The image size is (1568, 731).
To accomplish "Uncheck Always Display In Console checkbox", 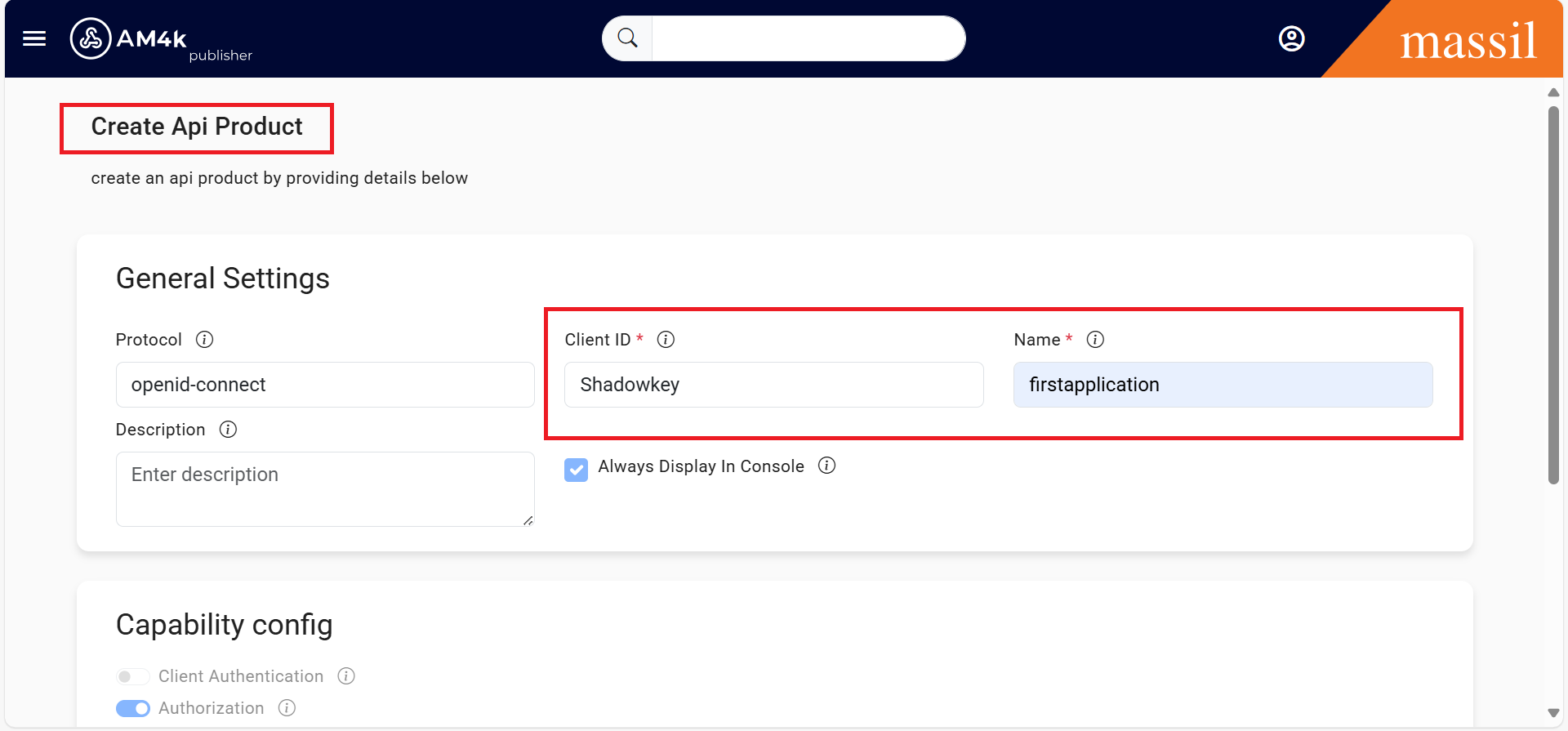I will [x=577, y=470].
